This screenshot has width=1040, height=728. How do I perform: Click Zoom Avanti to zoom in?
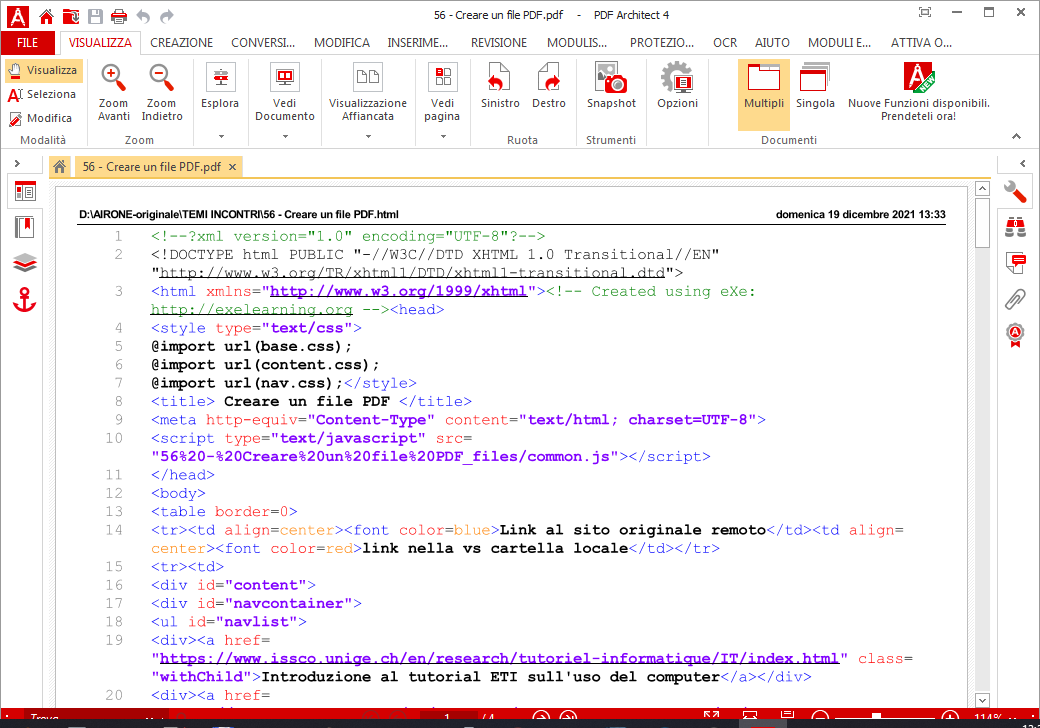click(x=113, y=92)
